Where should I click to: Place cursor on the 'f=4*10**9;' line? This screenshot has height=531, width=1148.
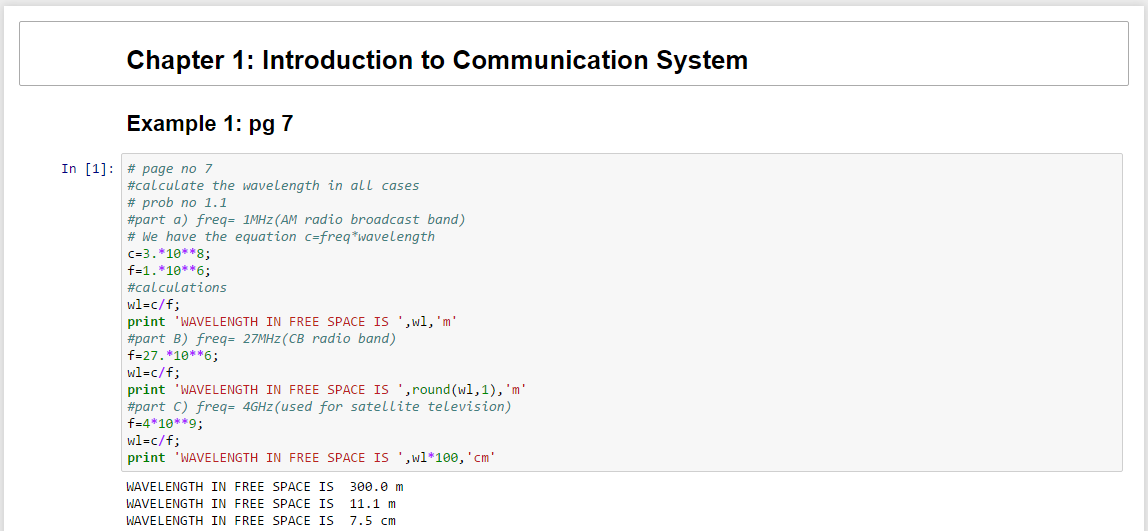coord(165,424)
